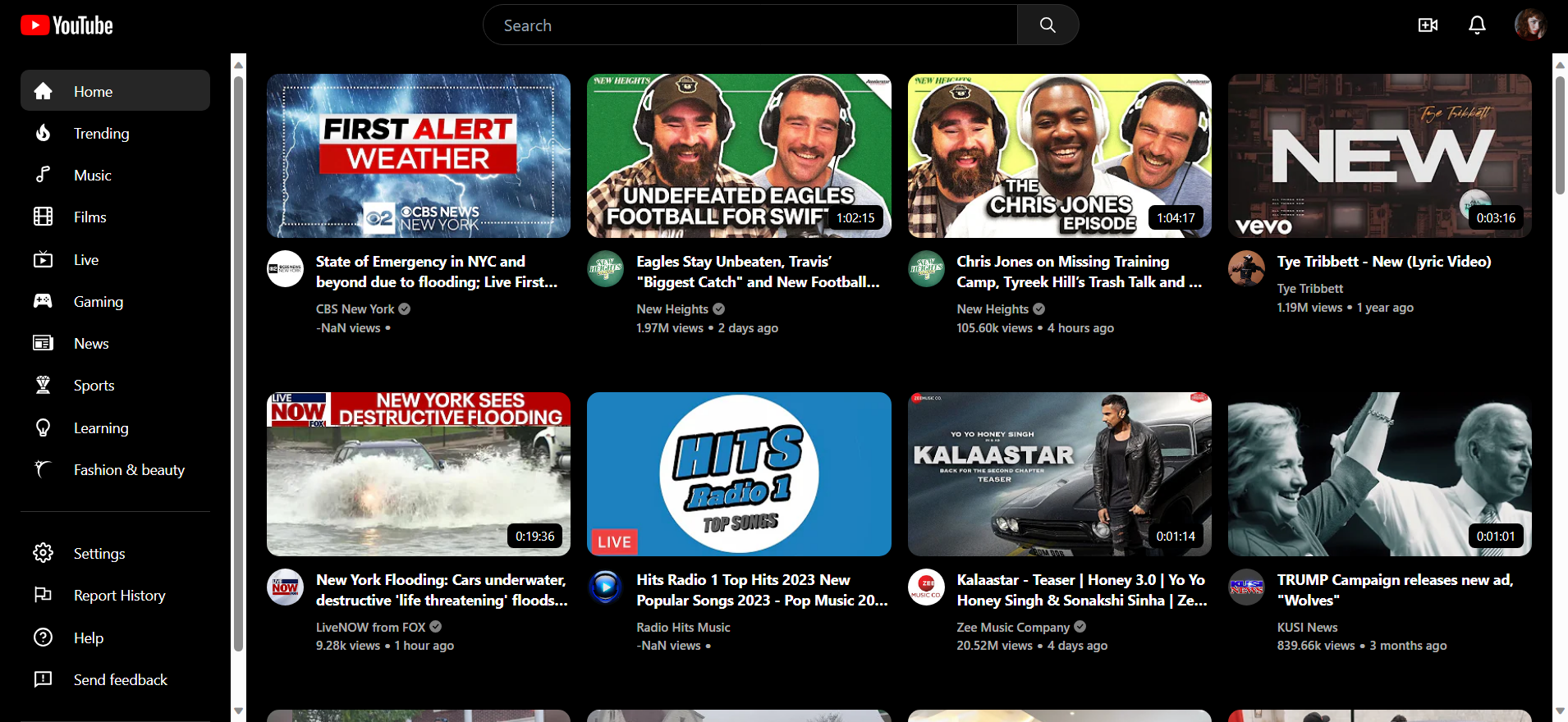This screenshot has height=722, width=1568.
Task: Click the Fashion & beauty icon
Action: click(43, 469)
